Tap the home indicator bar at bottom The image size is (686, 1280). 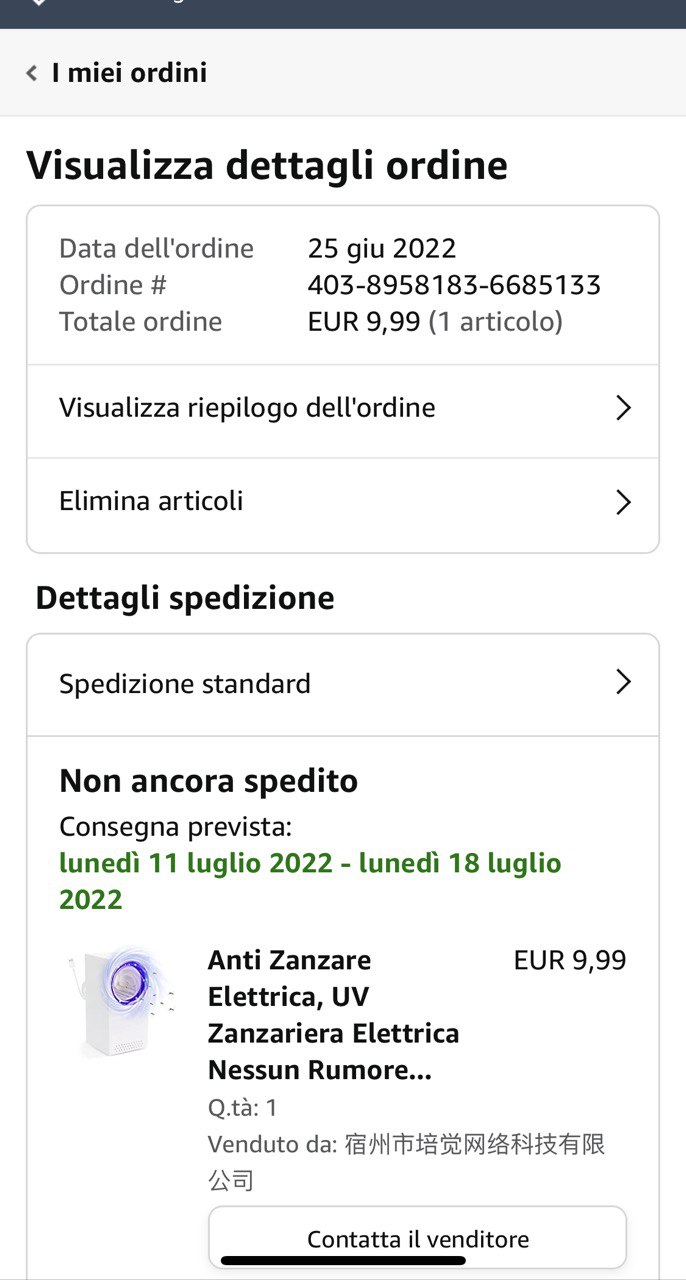[343, 1261]
